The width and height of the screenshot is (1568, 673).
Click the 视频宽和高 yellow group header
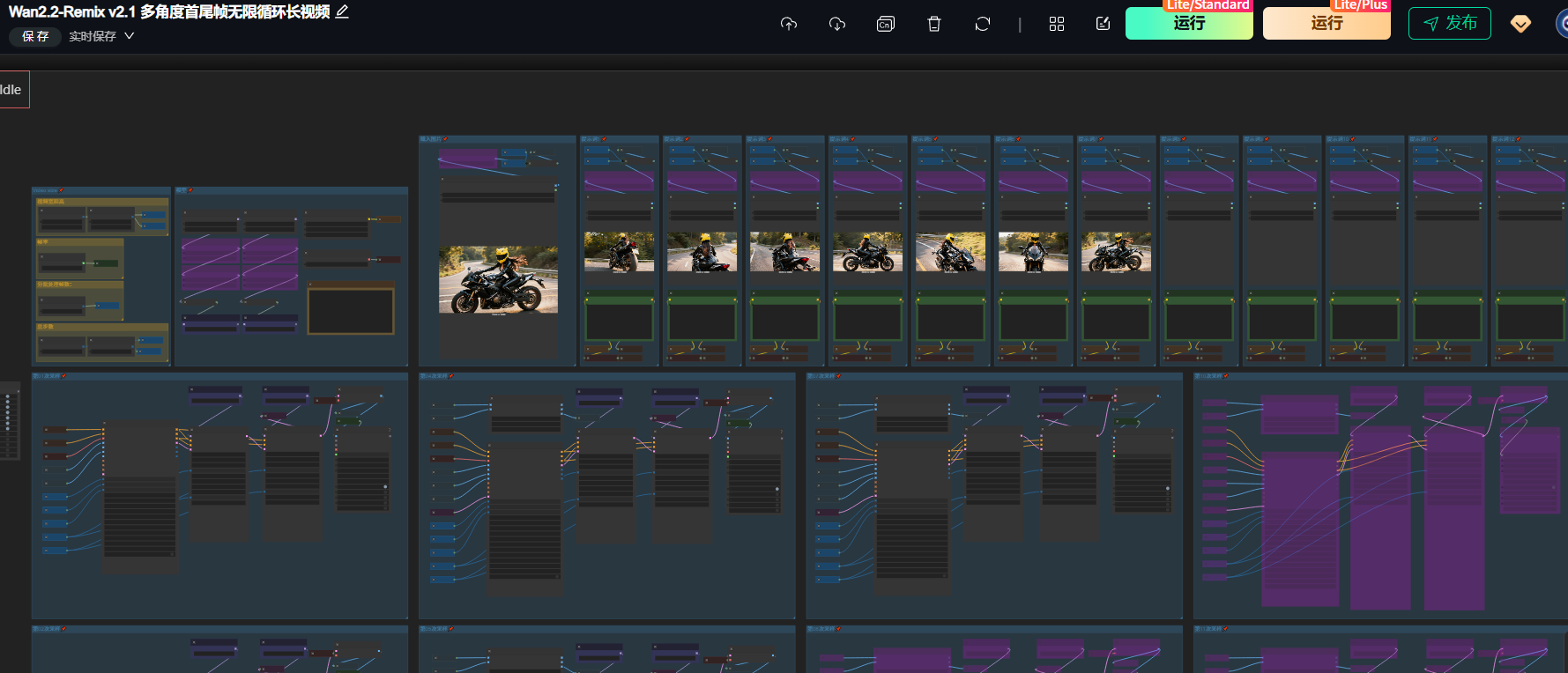pyautogui.click(x=51, y=202)
